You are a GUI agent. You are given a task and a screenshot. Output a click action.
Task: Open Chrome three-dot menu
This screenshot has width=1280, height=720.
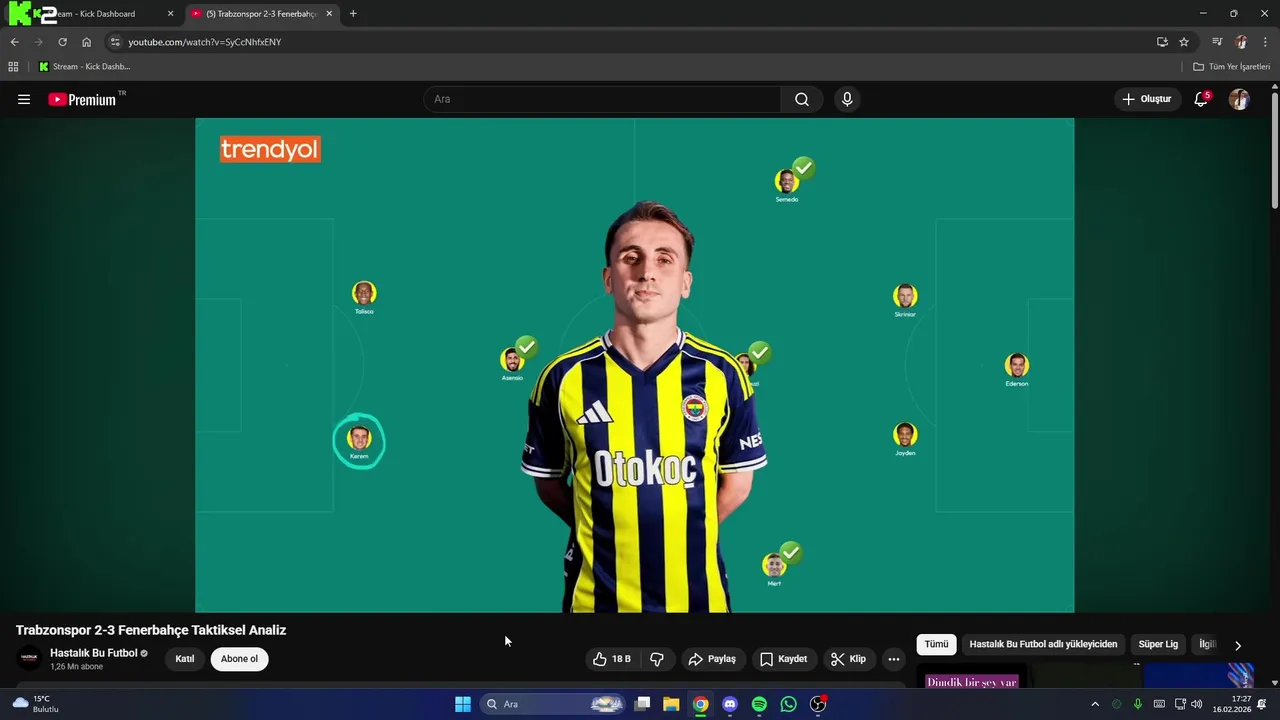coord(1265,42)
